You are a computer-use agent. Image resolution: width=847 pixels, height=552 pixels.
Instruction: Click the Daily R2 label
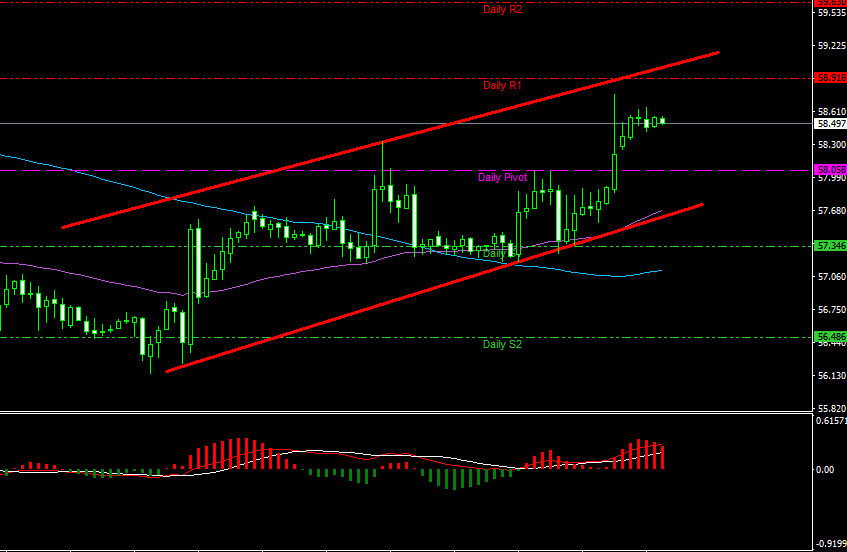502,10
